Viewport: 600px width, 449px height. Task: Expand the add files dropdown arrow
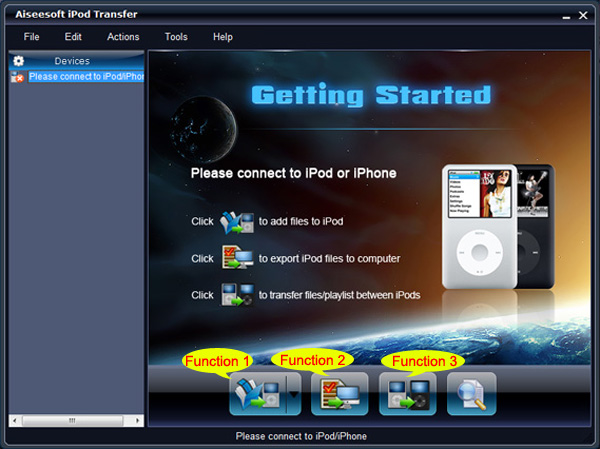pyautogui.click(x=294, y=394)
